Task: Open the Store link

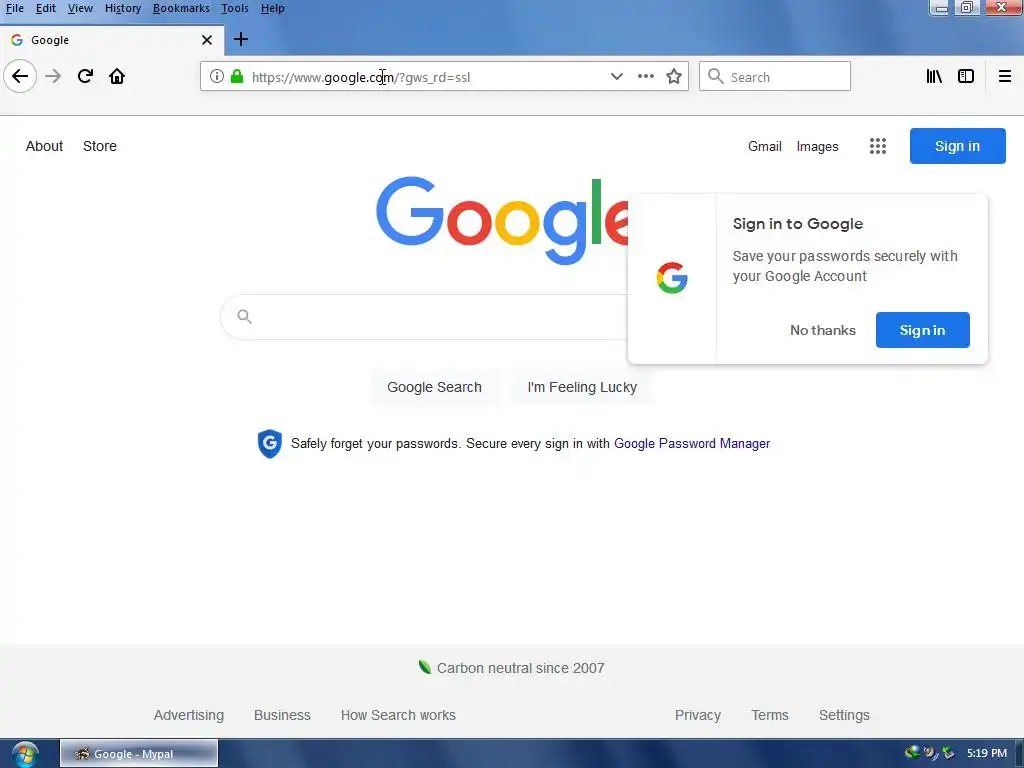Action: coord(100,146)
